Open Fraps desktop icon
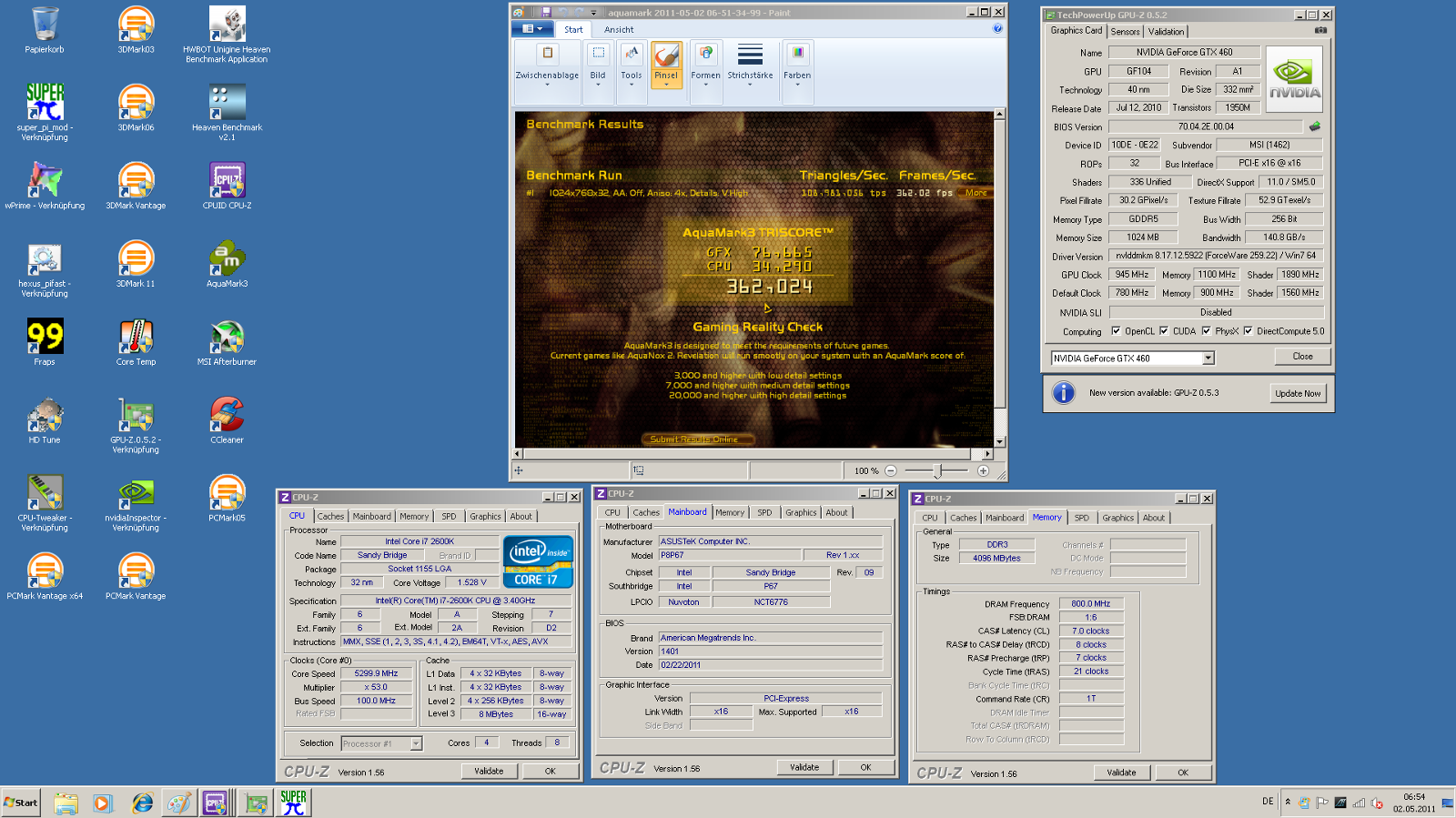 click(45, 343)
